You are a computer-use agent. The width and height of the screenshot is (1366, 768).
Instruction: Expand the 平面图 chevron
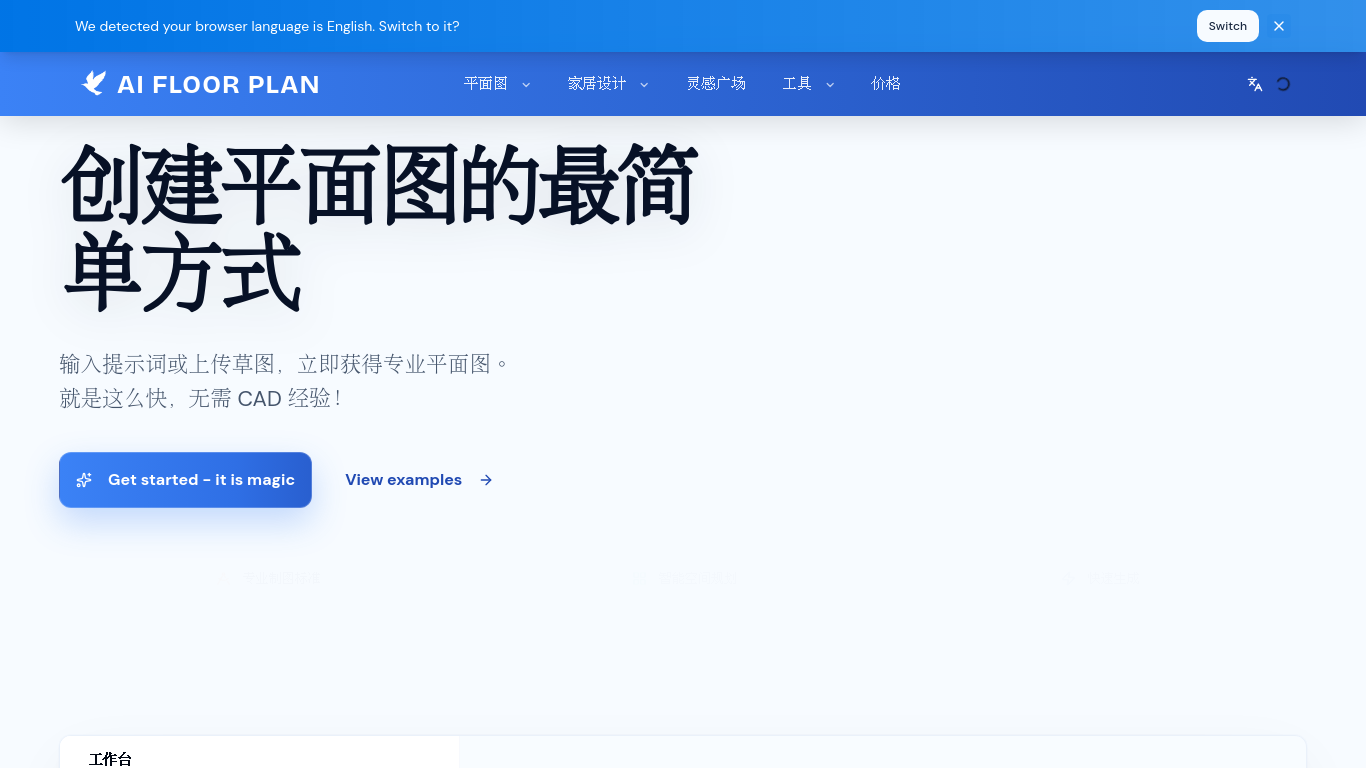point(526,84)
